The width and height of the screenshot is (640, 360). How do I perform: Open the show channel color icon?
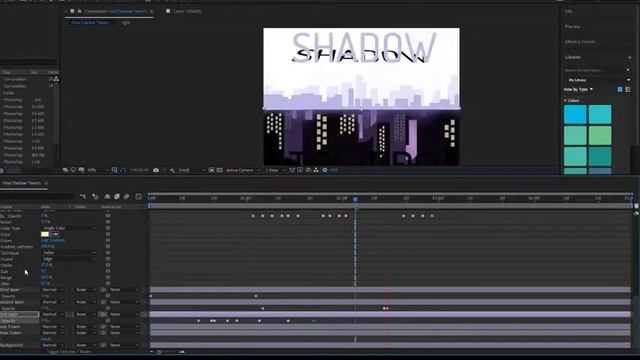[172, 170]
